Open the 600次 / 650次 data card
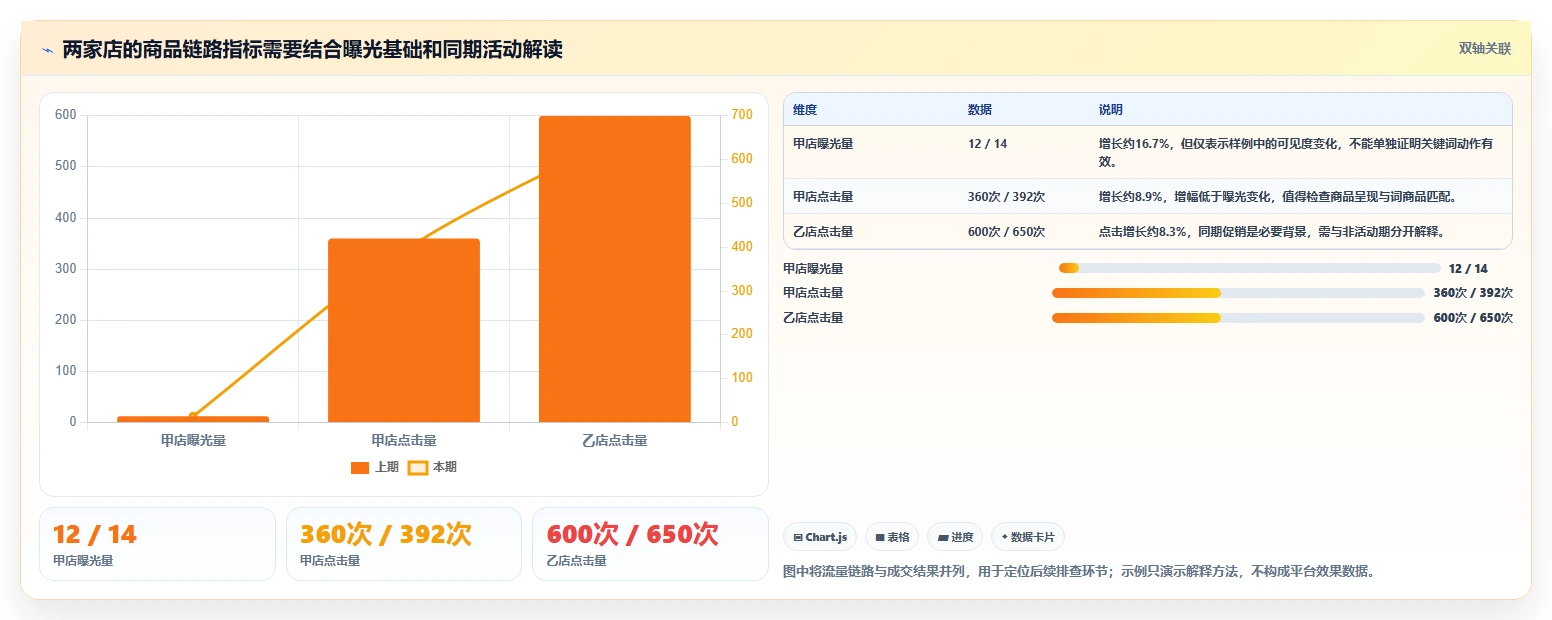 pos(650,544)
